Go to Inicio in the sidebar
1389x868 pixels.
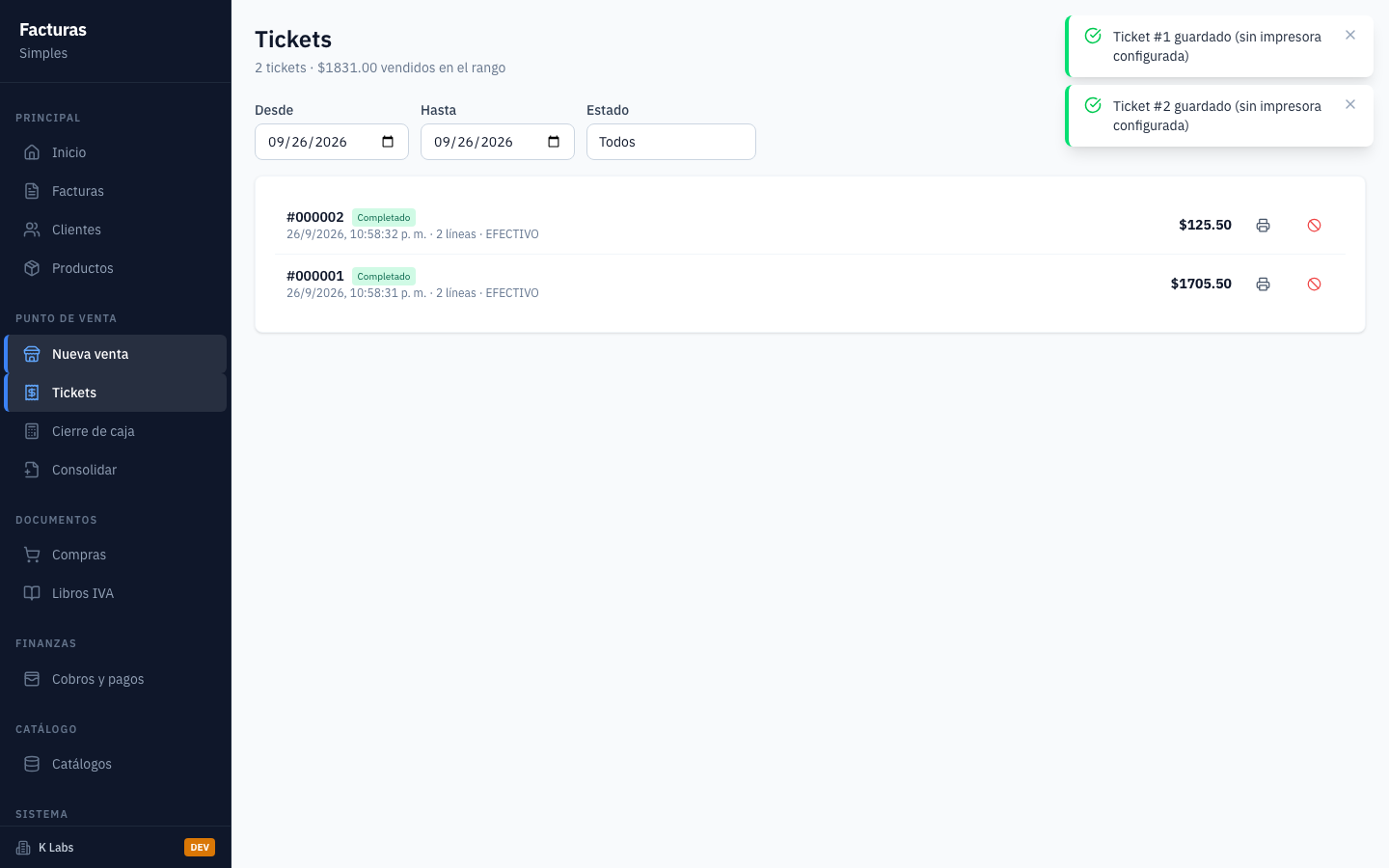[x=116, y=152]
